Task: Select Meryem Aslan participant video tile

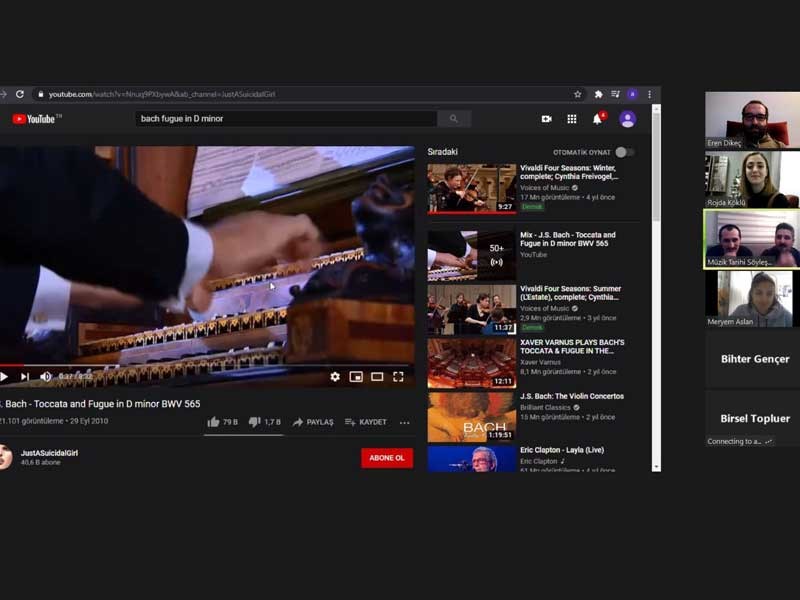Action: point(753,299)
